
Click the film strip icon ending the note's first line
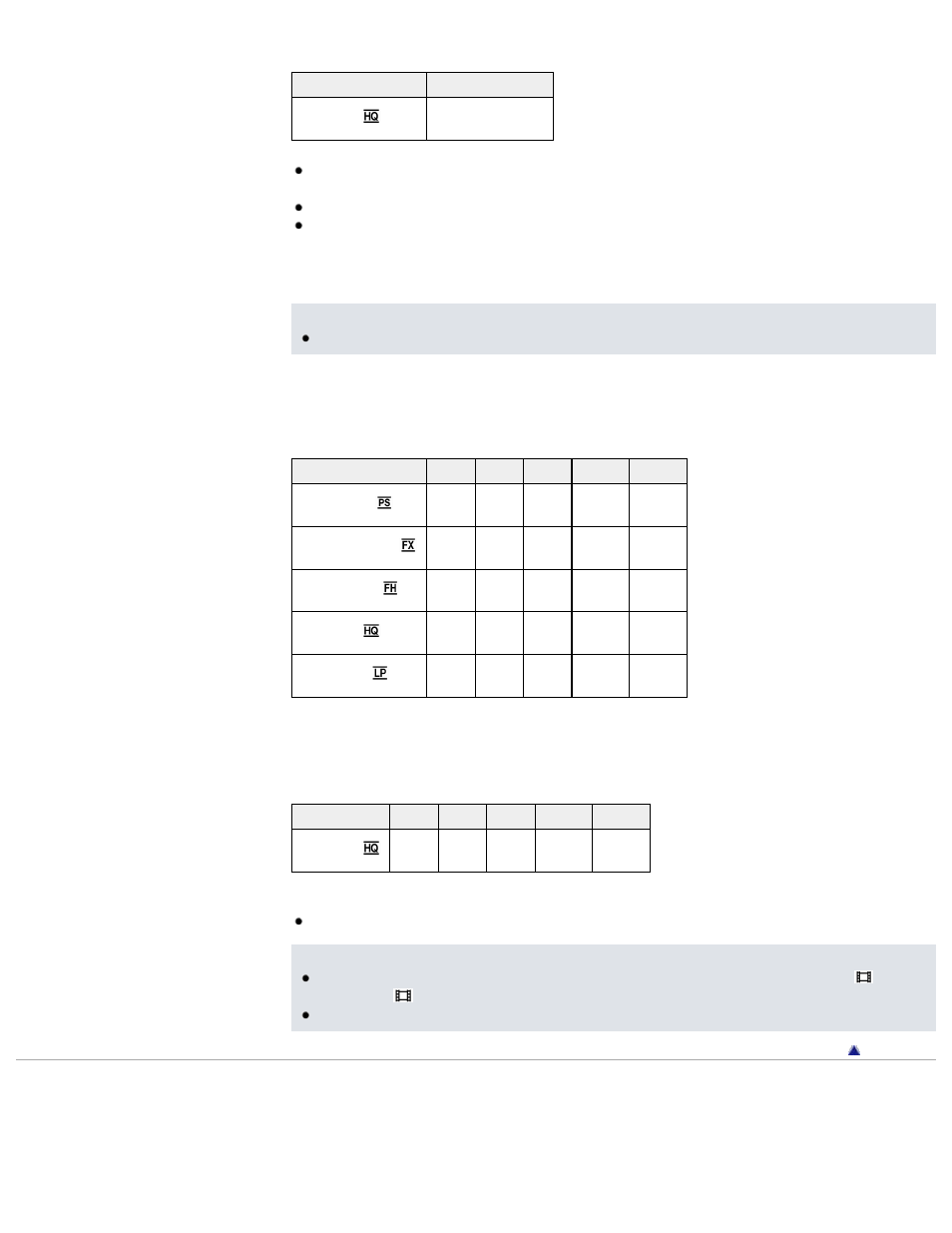(864, 977)
